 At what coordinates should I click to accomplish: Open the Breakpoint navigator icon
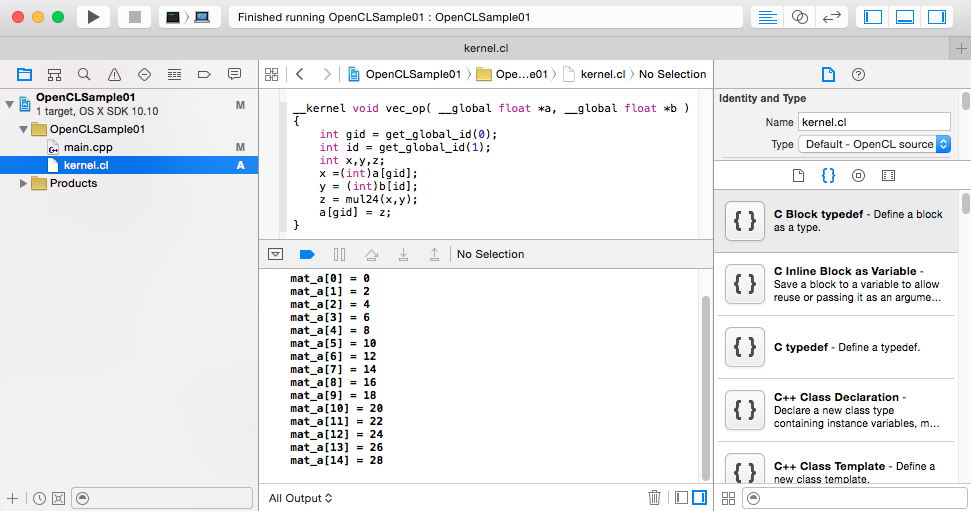pos(204,74)
